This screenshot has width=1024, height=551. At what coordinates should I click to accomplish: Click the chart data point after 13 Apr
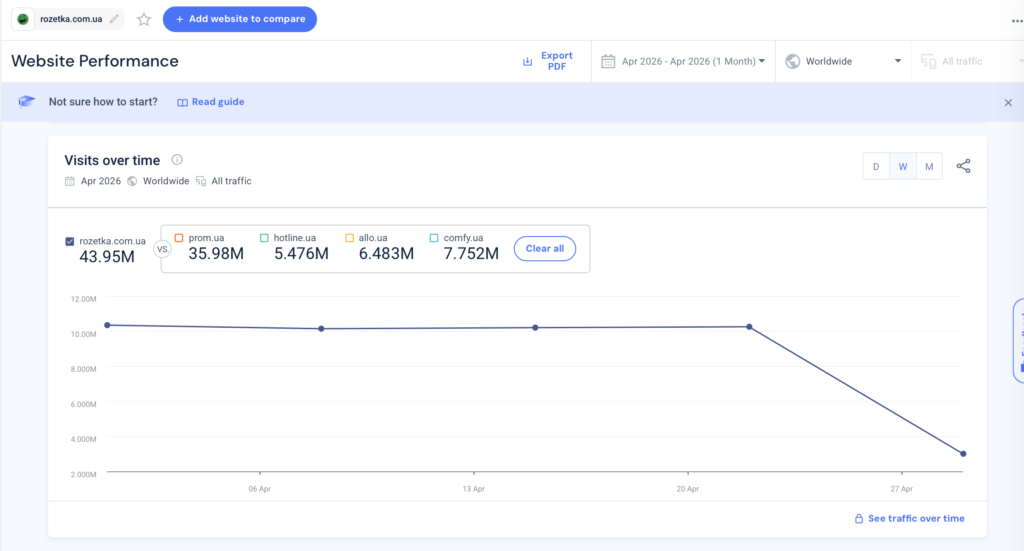click(x=536, y=328)
